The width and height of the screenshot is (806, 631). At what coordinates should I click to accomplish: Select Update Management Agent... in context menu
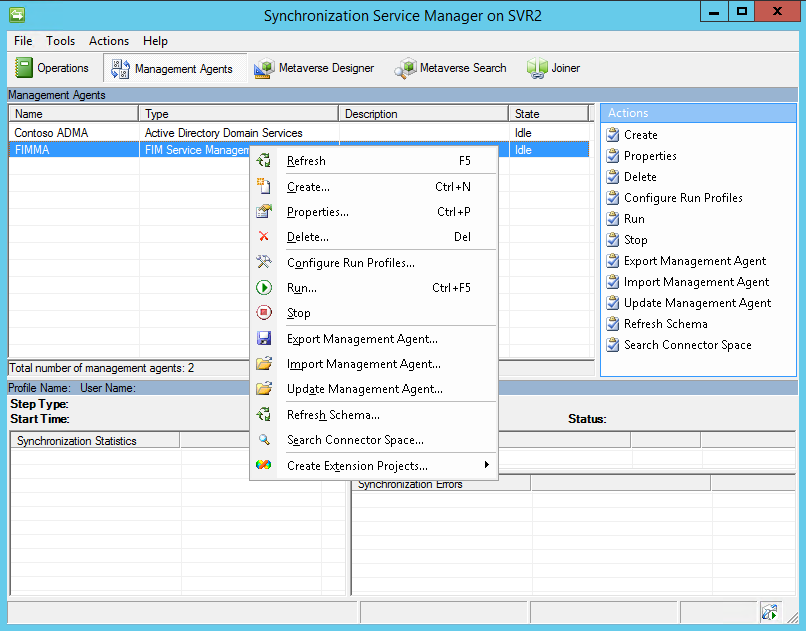[x=374, y=389]
